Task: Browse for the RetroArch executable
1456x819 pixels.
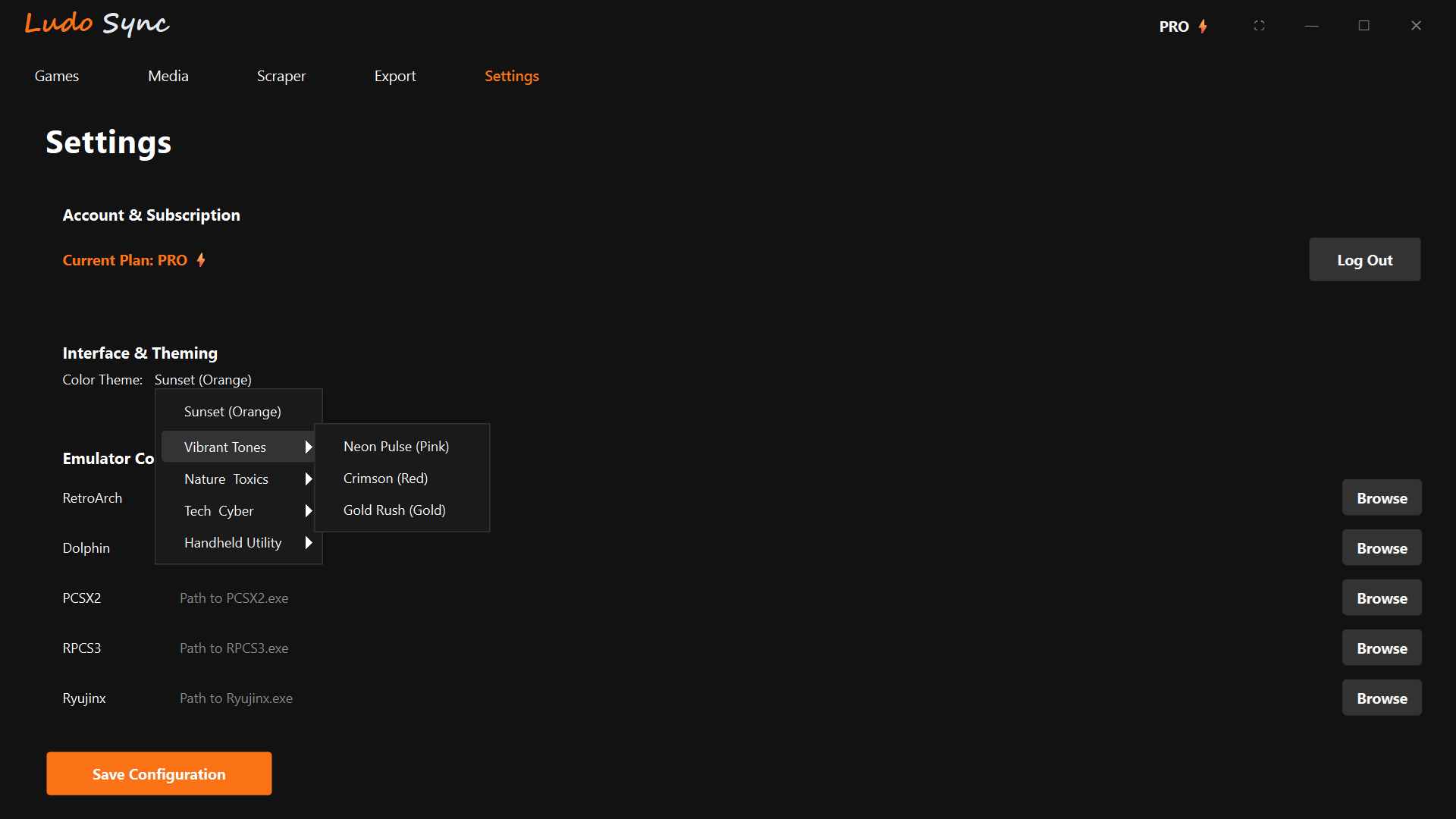Action: 1381,497
